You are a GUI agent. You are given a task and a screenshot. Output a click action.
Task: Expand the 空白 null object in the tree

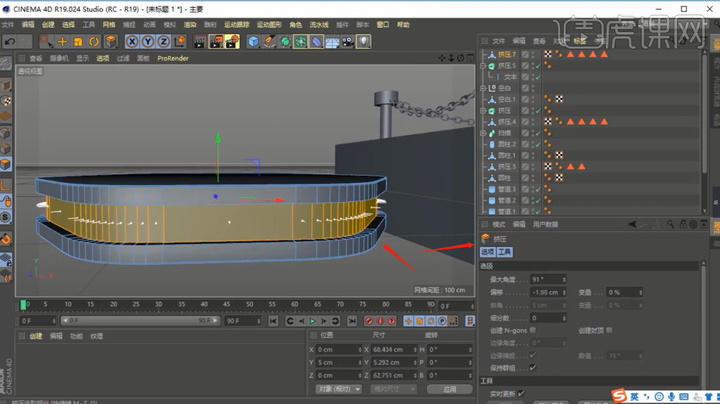coord(483,88)
